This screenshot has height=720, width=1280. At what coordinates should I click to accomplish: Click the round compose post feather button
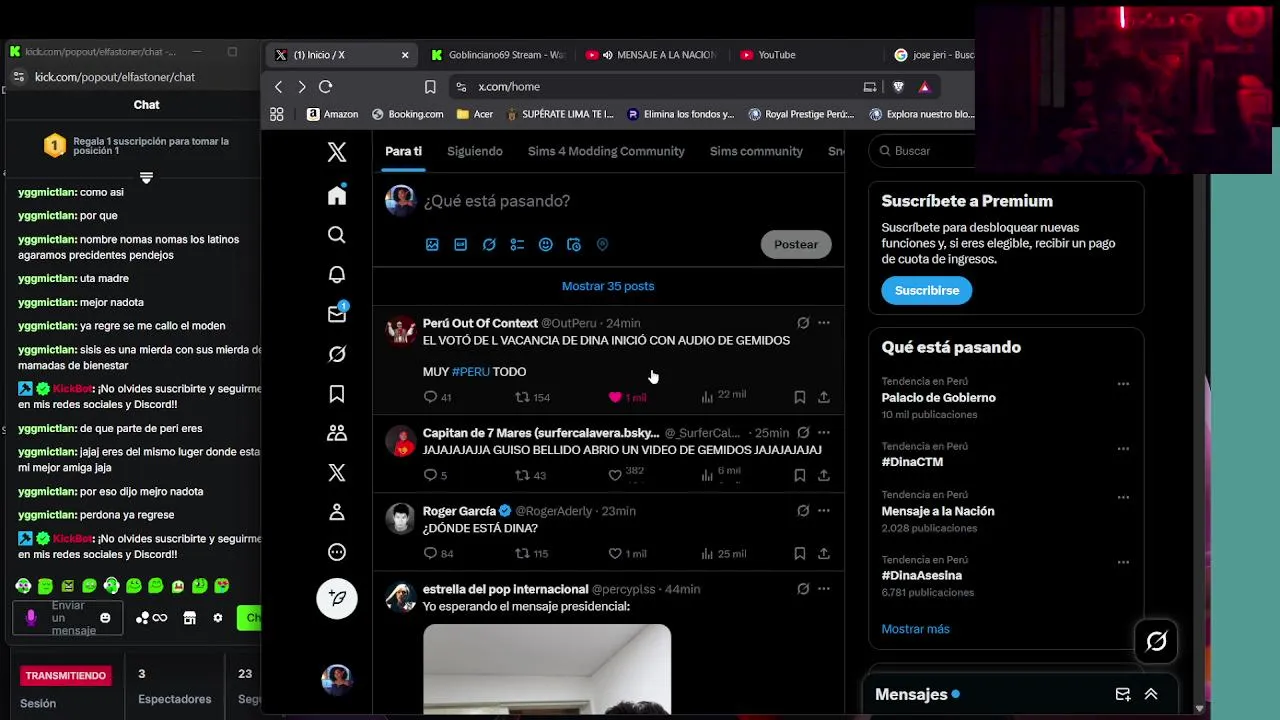click(337, 598)
